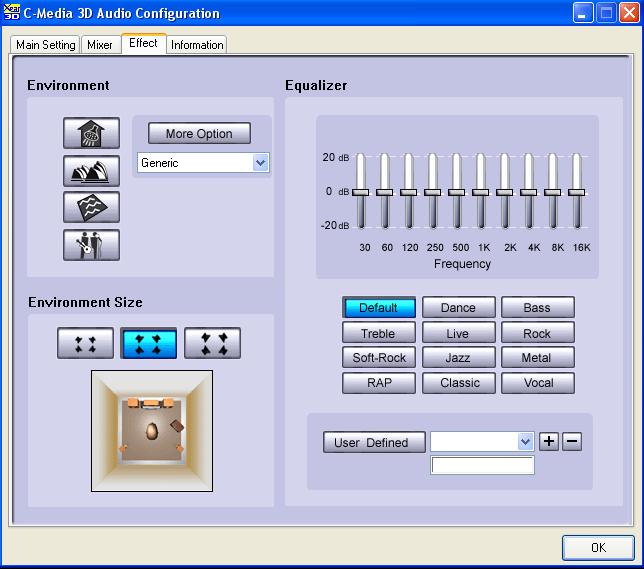Select the bathroom environment icon
This screenshot has height=569, width=644.
point(92,133)
